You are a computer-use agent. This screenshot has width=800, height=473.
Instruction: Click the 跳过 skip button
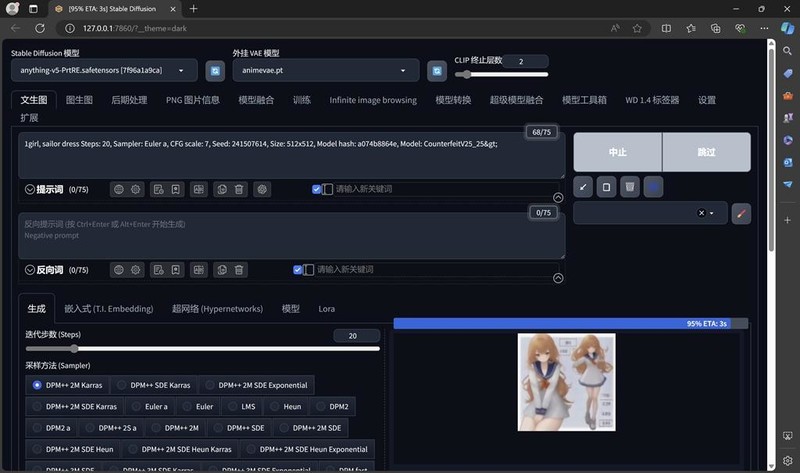[x=707, y=152]
